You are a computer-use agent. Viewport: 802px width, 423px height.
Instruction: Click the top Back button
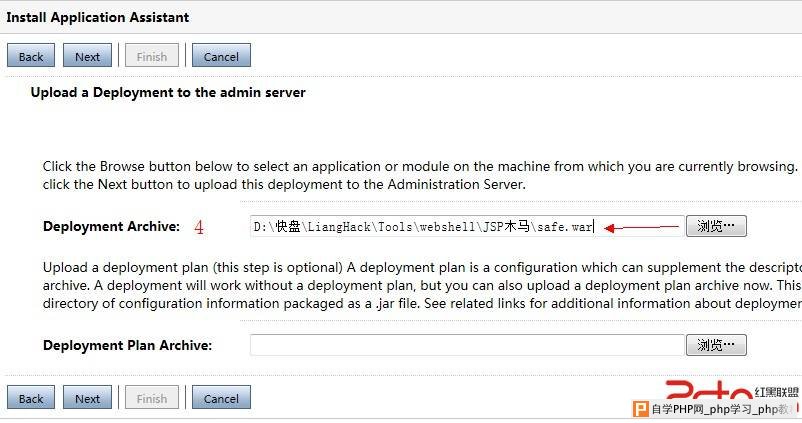pos(31,55)
